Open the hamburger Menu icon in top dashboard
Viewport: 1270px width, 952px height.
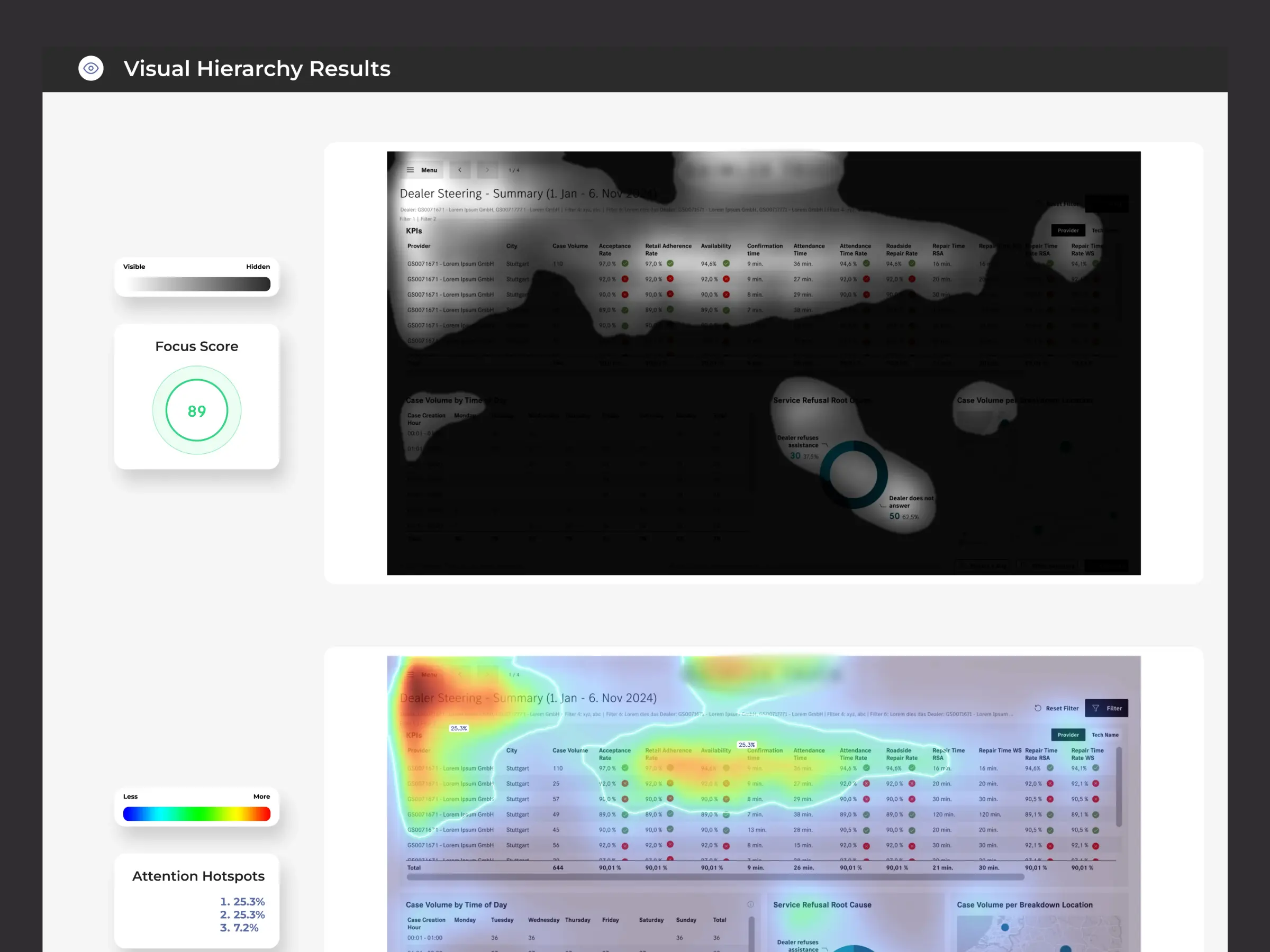coord(410,170)
